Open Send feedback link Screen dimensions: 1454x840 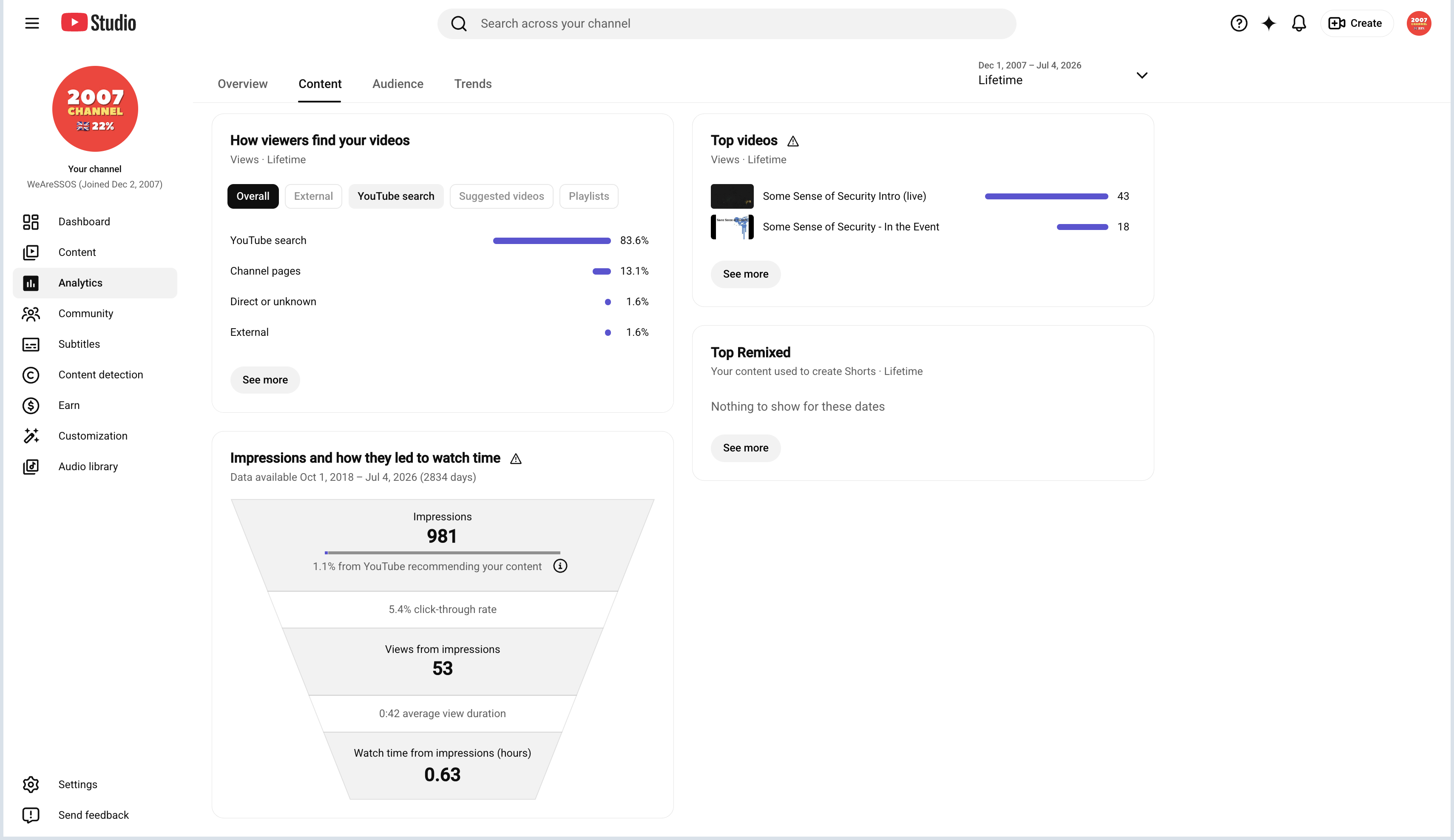(95, 814)
